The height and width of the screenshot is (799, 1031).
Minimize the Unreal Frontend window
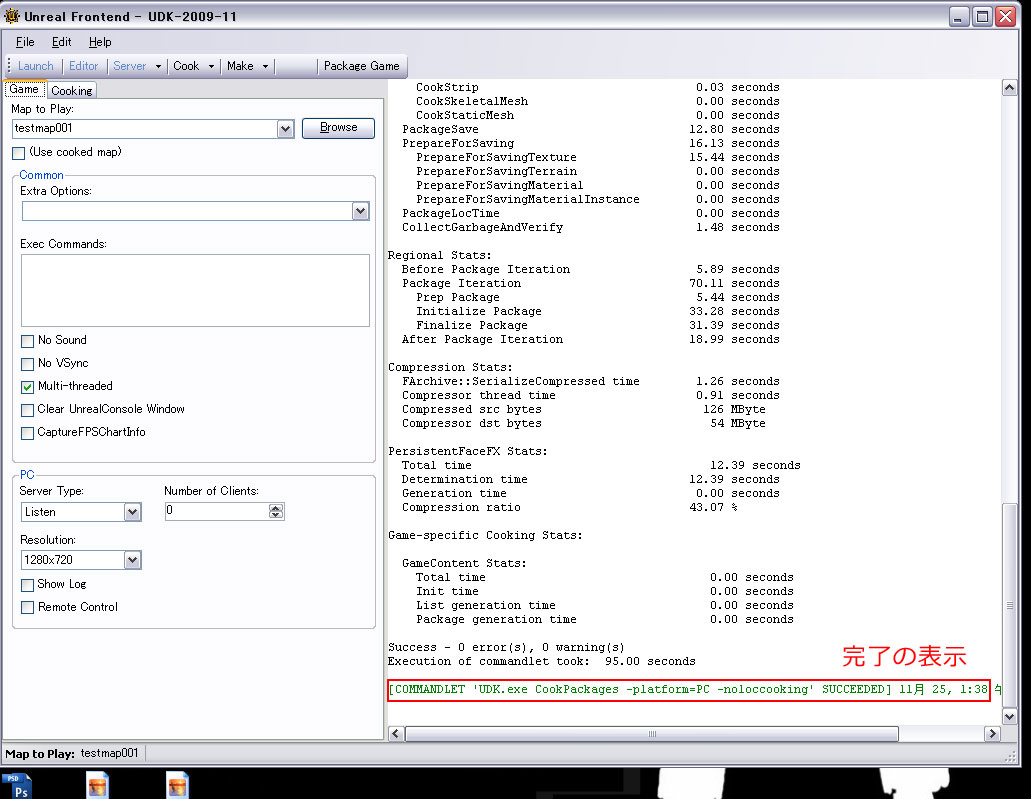(x=959, y=16)
